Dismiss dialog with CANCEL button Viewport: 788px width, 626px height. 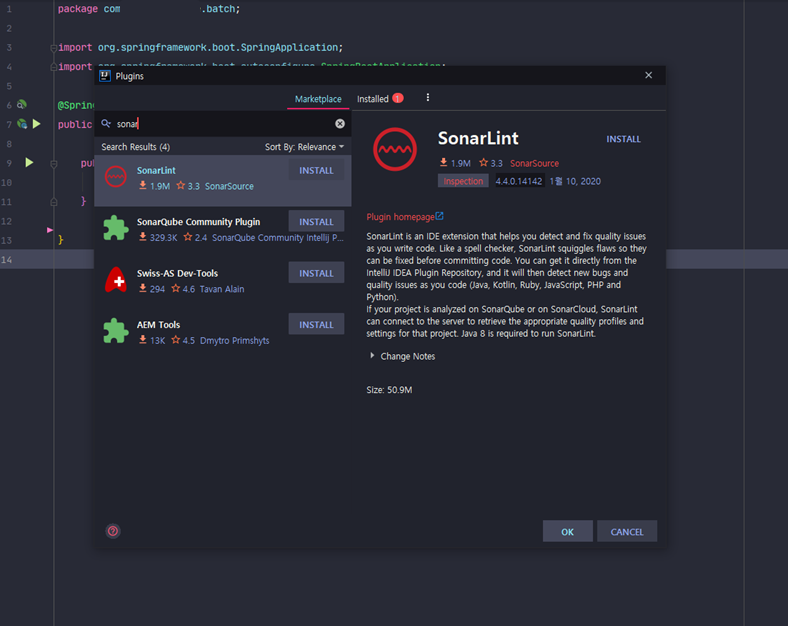tap(627, 532)
